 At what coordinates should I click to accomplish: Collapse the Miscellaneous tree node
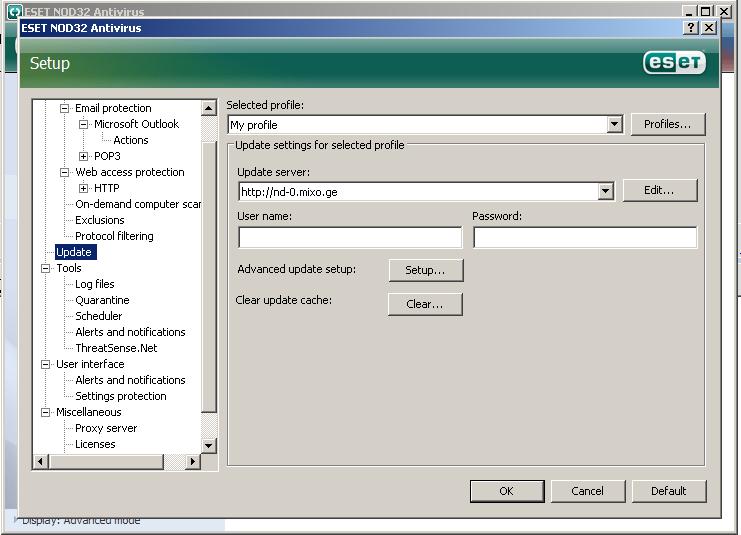(x=45, y=412)
